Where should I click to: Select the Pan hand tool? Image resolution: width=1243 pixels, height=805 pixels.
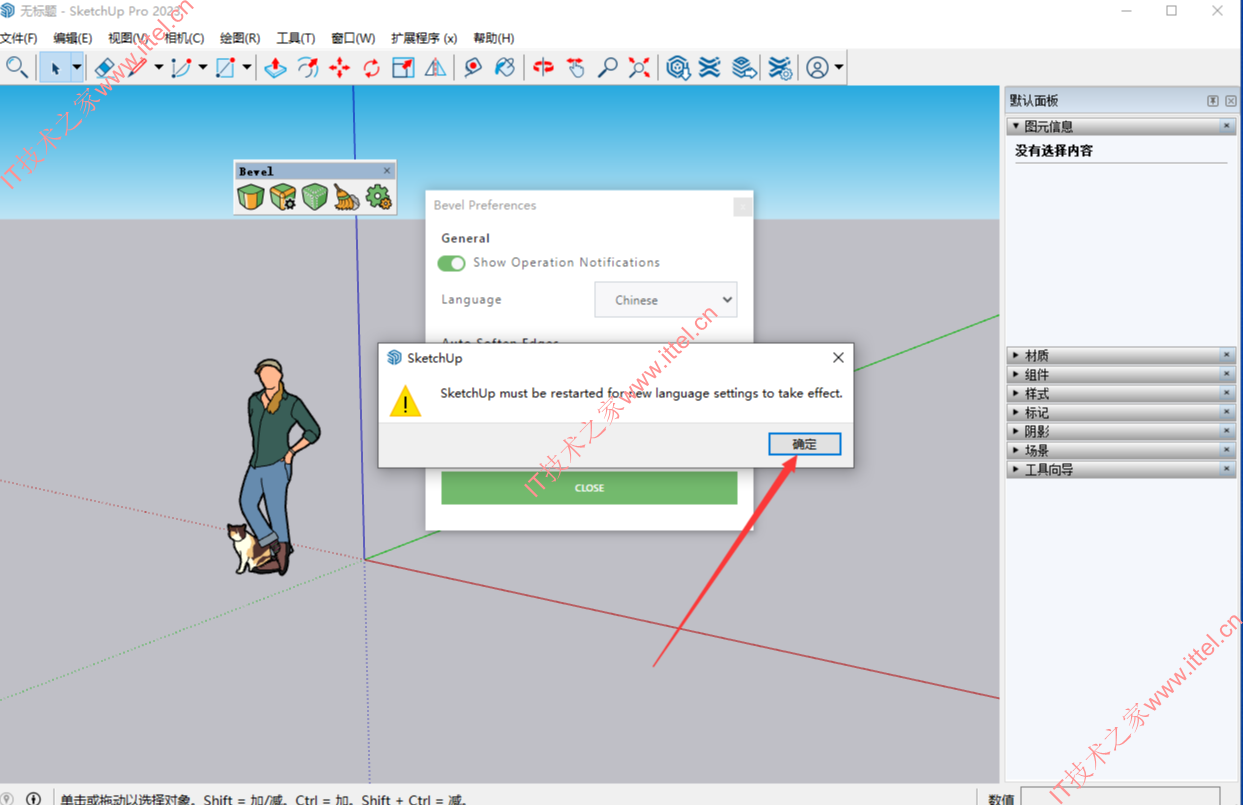(575, 67)
